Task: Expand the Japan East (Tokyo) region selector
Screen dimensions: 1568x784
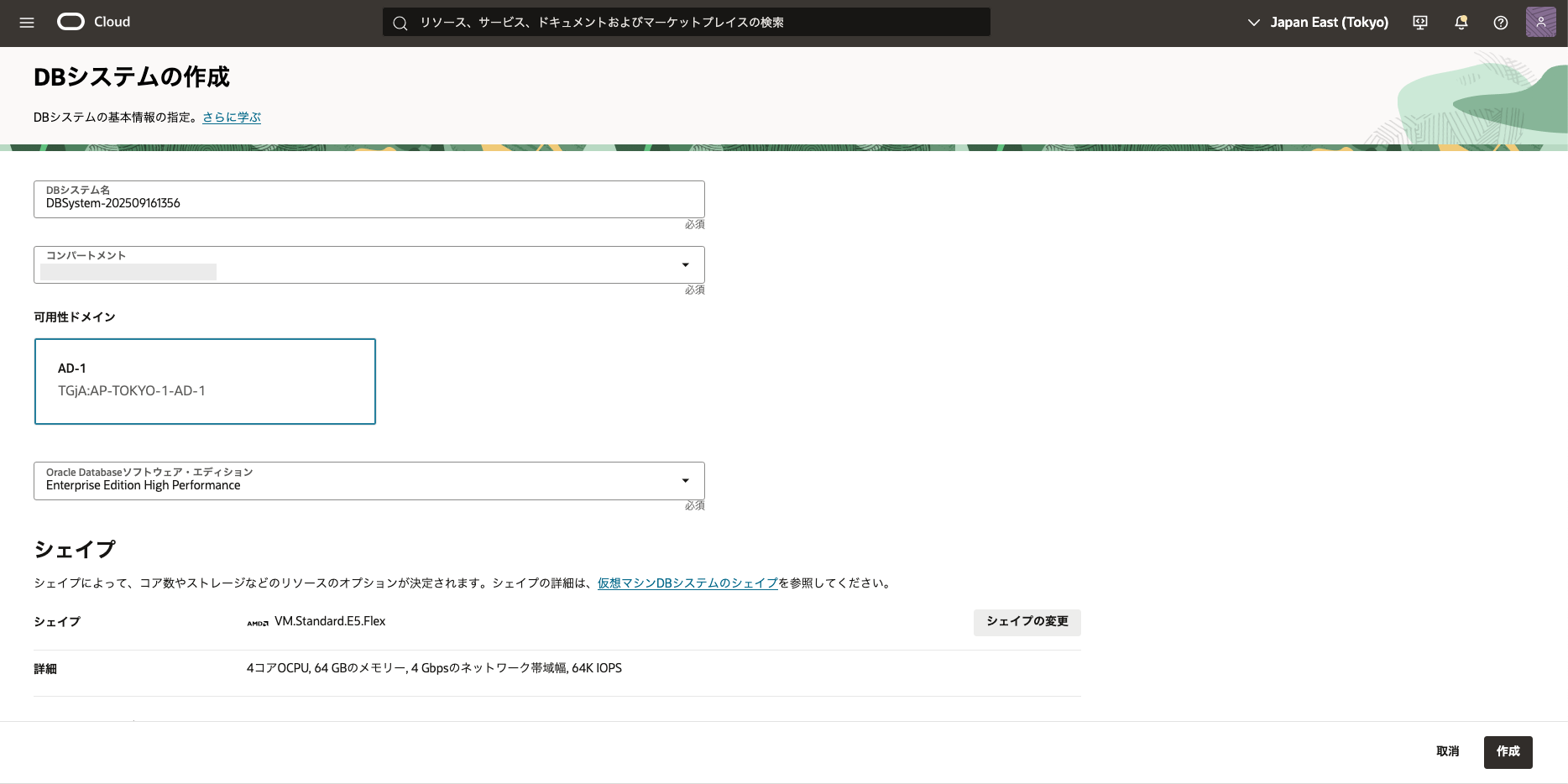Action: [x=1318, y=23]
